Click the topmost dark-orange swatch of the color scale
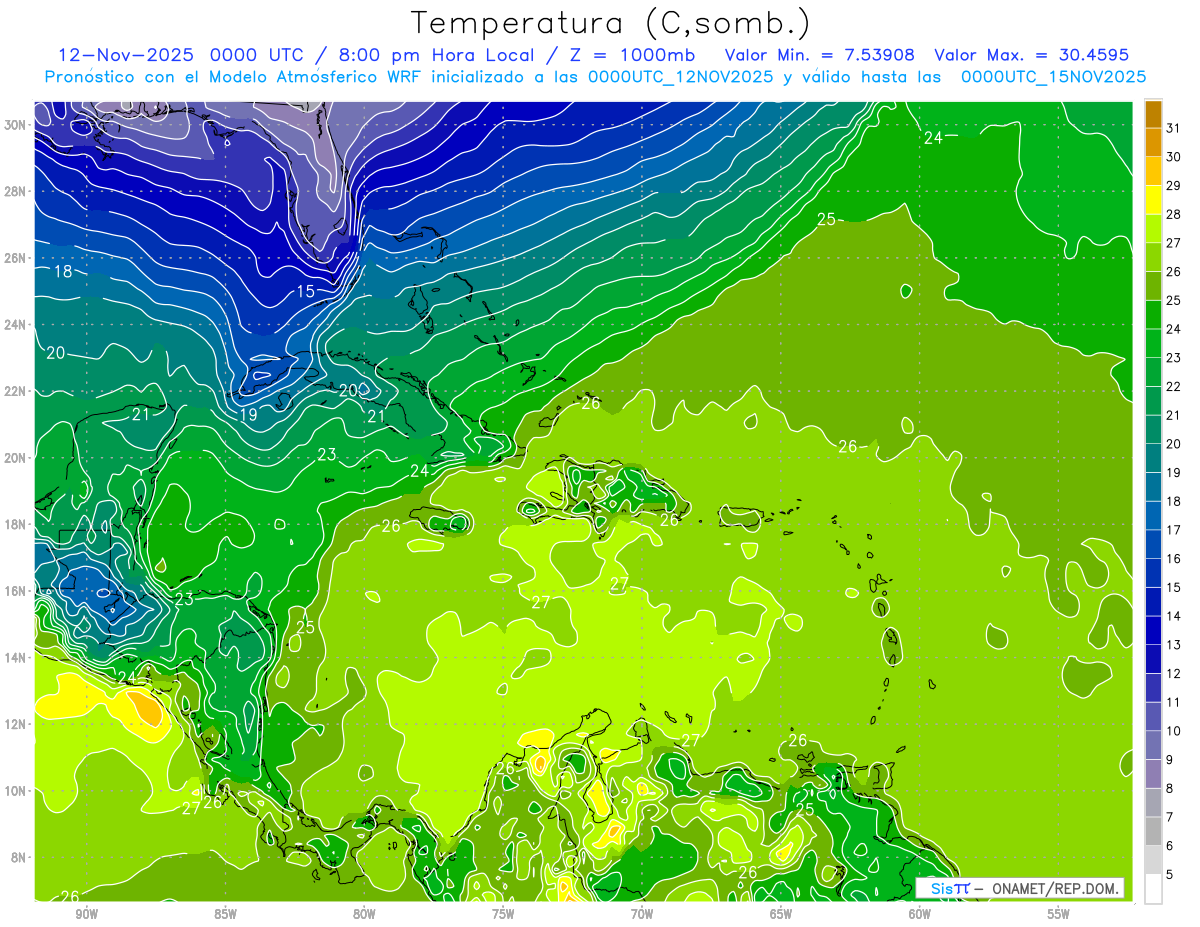The width and height of the screenshot is (1200, 927). coord(1153,114)
